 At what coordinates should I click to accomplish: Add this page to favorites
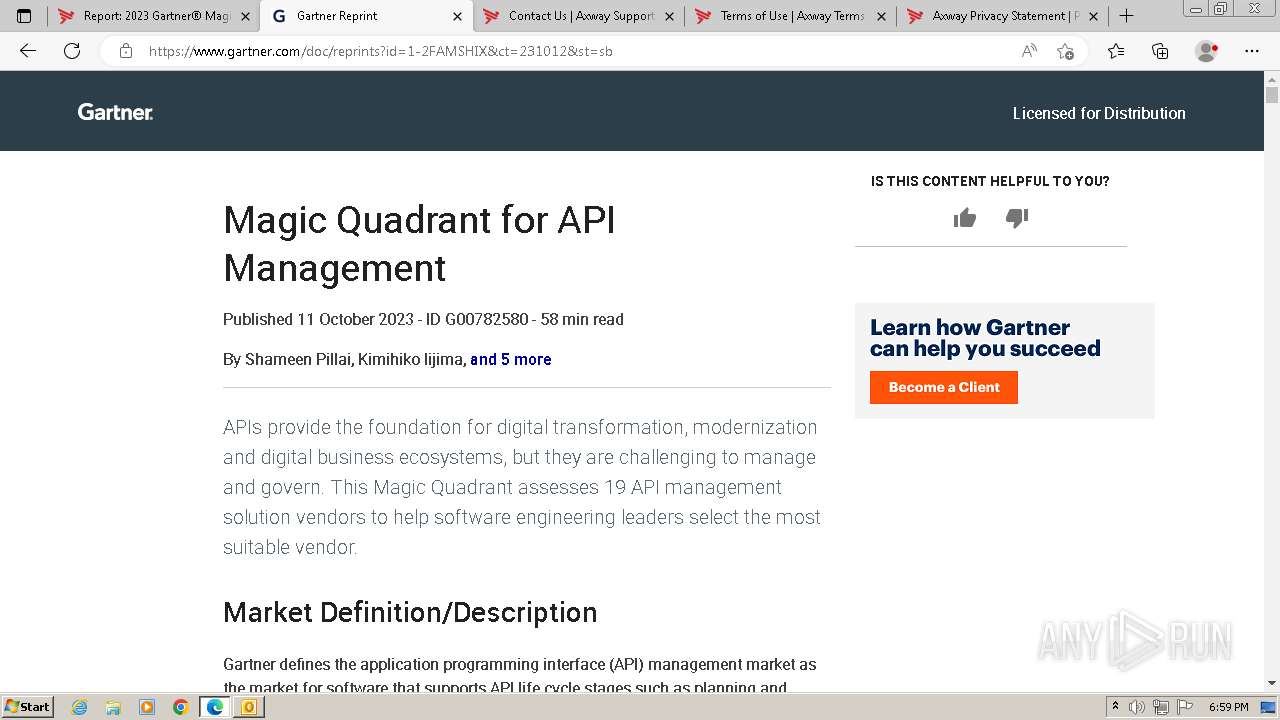(x=1066, y=51)
